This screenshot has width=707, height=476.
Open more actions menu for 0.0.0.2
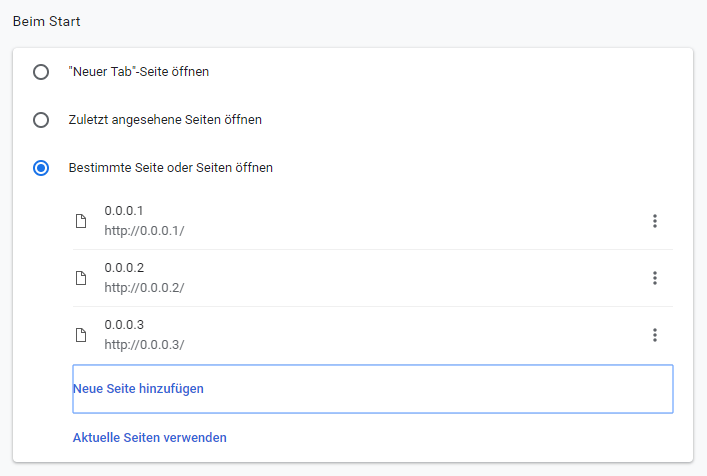pos(655,278)
